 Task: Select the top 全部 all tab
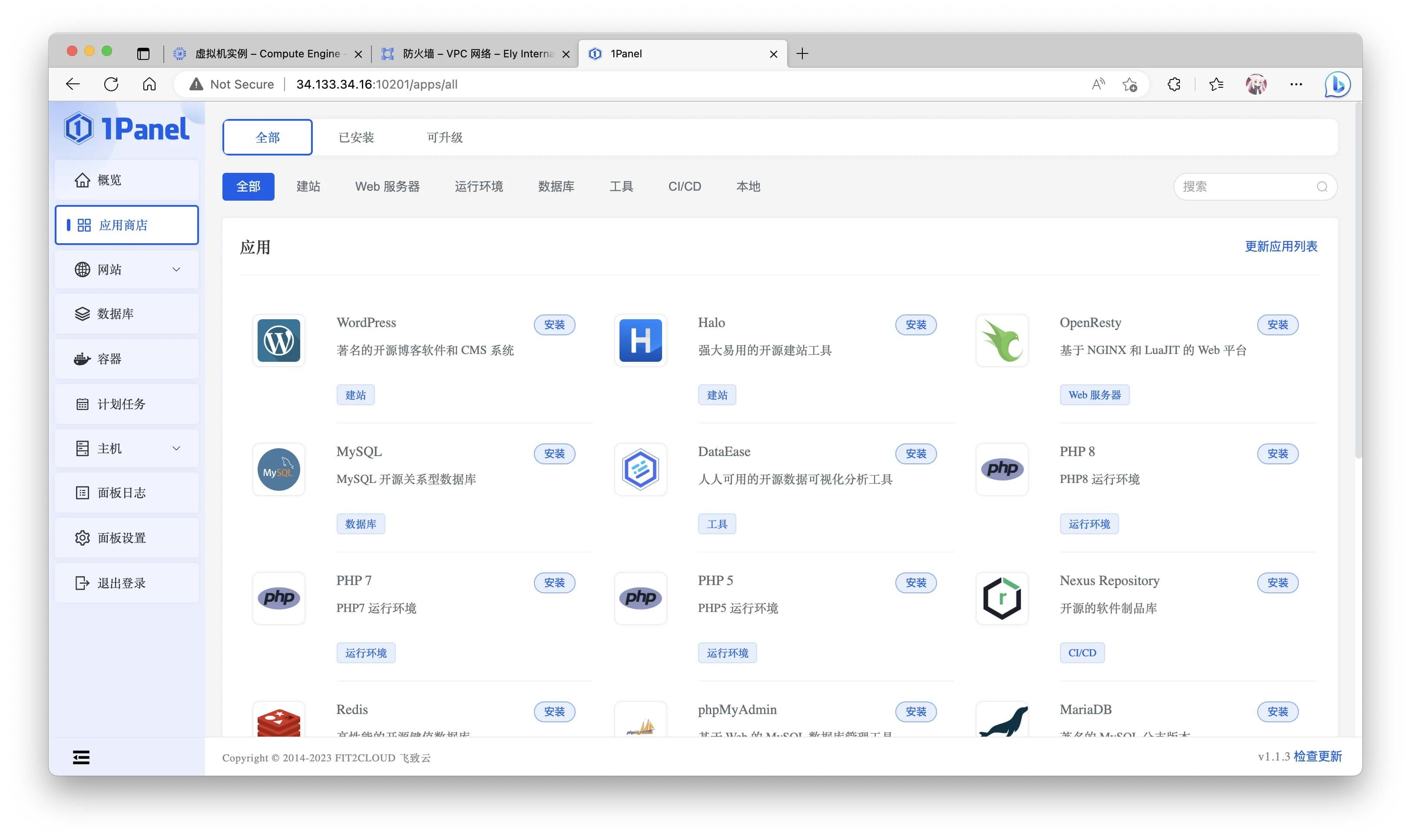267,138
